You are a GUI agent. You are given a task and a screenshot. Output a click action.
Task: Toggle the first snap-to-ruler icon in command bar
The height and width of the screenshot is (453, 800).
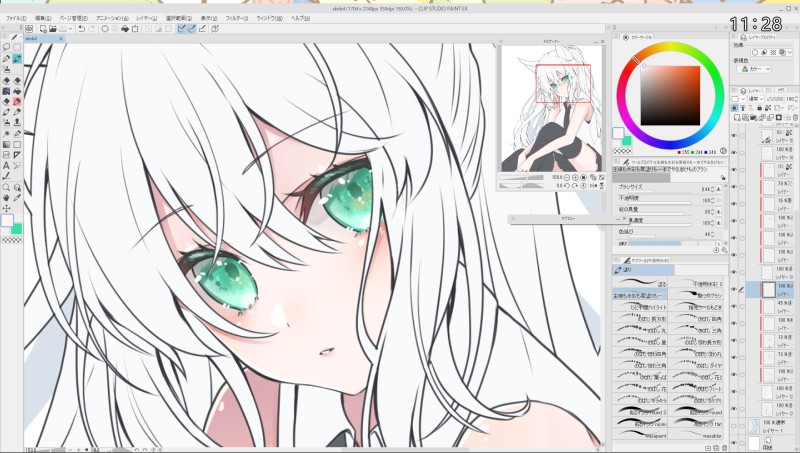(x=181, y=29)
